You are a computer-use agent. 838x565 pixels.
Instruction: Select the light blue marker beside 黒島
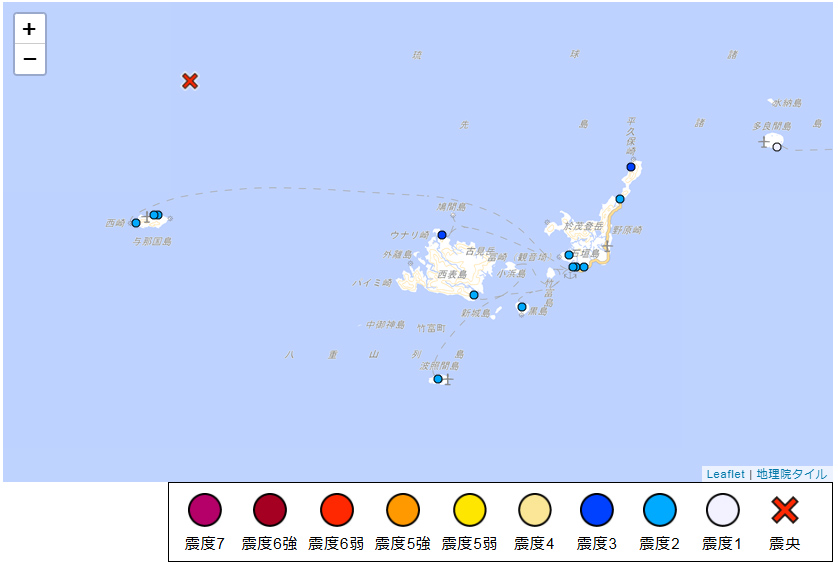click(x=522, y=307)
